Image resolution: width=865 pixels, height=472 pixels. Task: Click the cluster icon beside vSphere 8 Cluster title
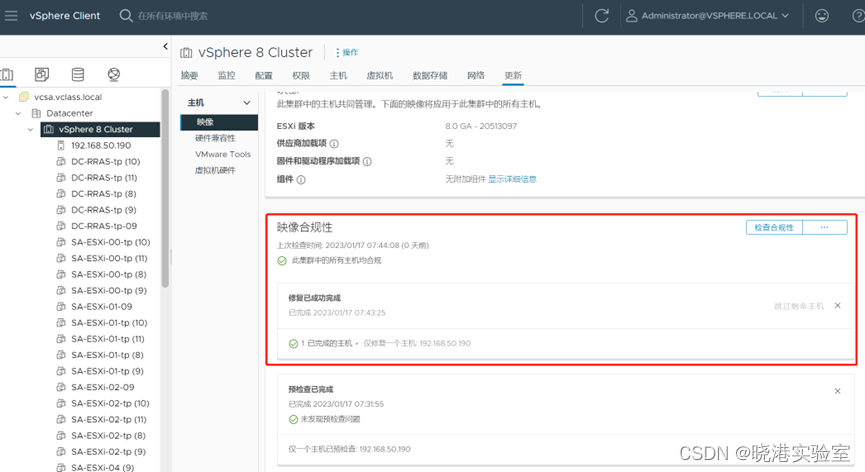(x=186, y=52)
